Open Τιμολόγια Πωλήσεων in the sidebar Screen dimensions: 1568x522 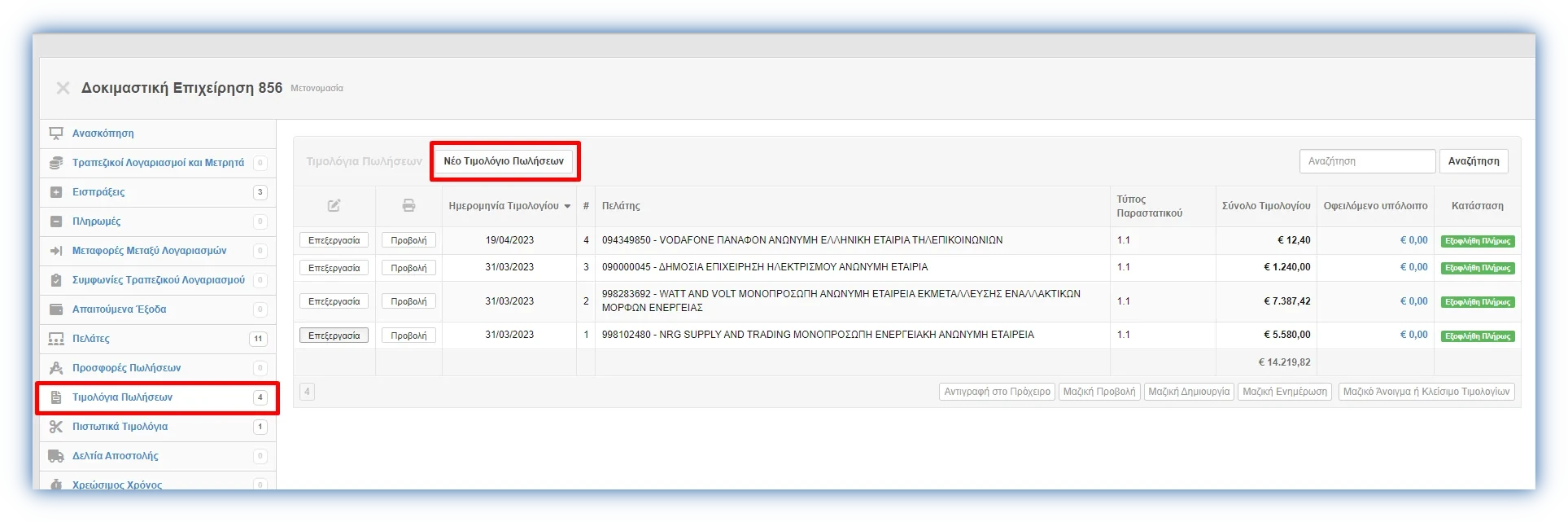tap(122, 397)
